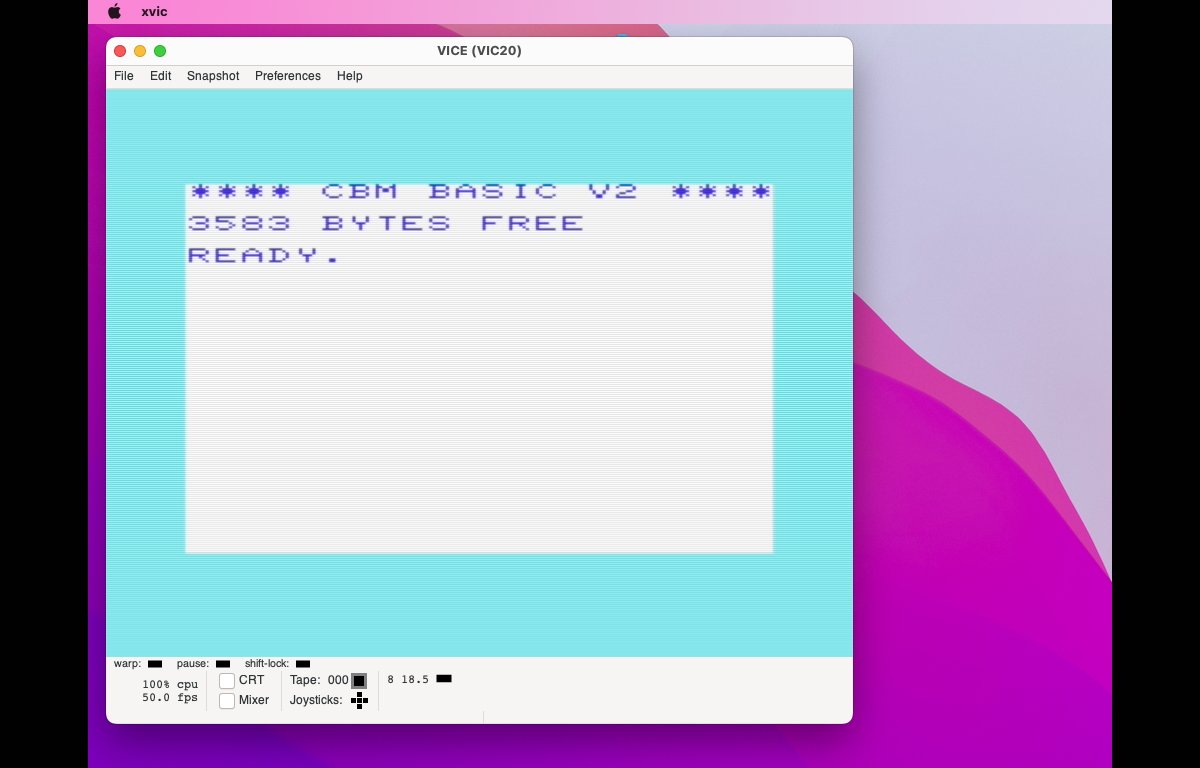Click the tape stop status icon
This screenshot has width=1200, height=768.
pyautogui.click(x=359, y=681)
